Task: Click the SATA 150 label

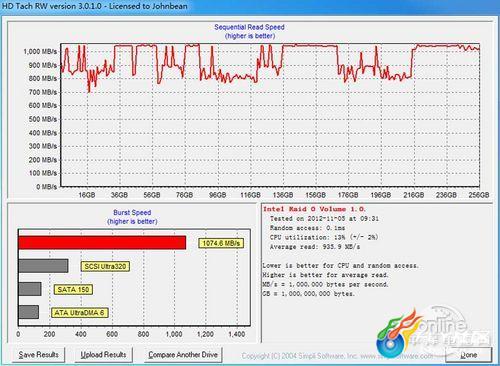Action: 73,289
